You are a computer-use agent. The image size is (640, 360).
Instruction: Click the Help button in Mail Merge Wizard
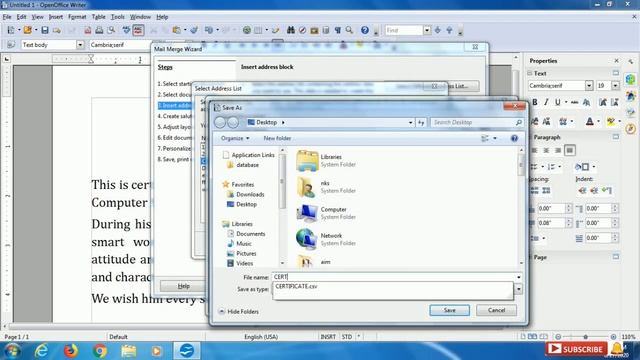pyautogui.click(x=184, y=286)
